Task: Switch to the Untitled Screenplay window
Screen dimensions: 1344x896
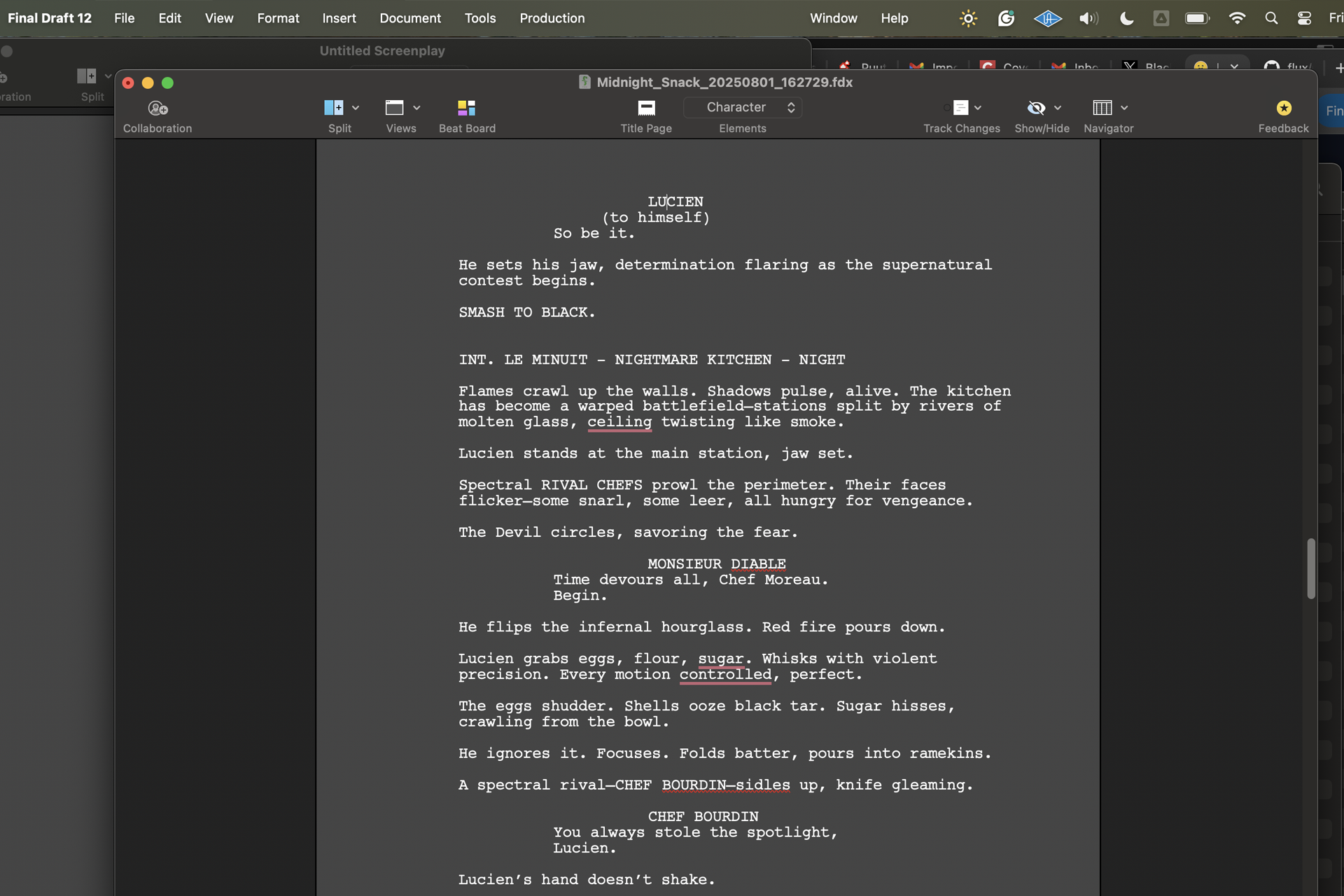Action: click(382, 50)
